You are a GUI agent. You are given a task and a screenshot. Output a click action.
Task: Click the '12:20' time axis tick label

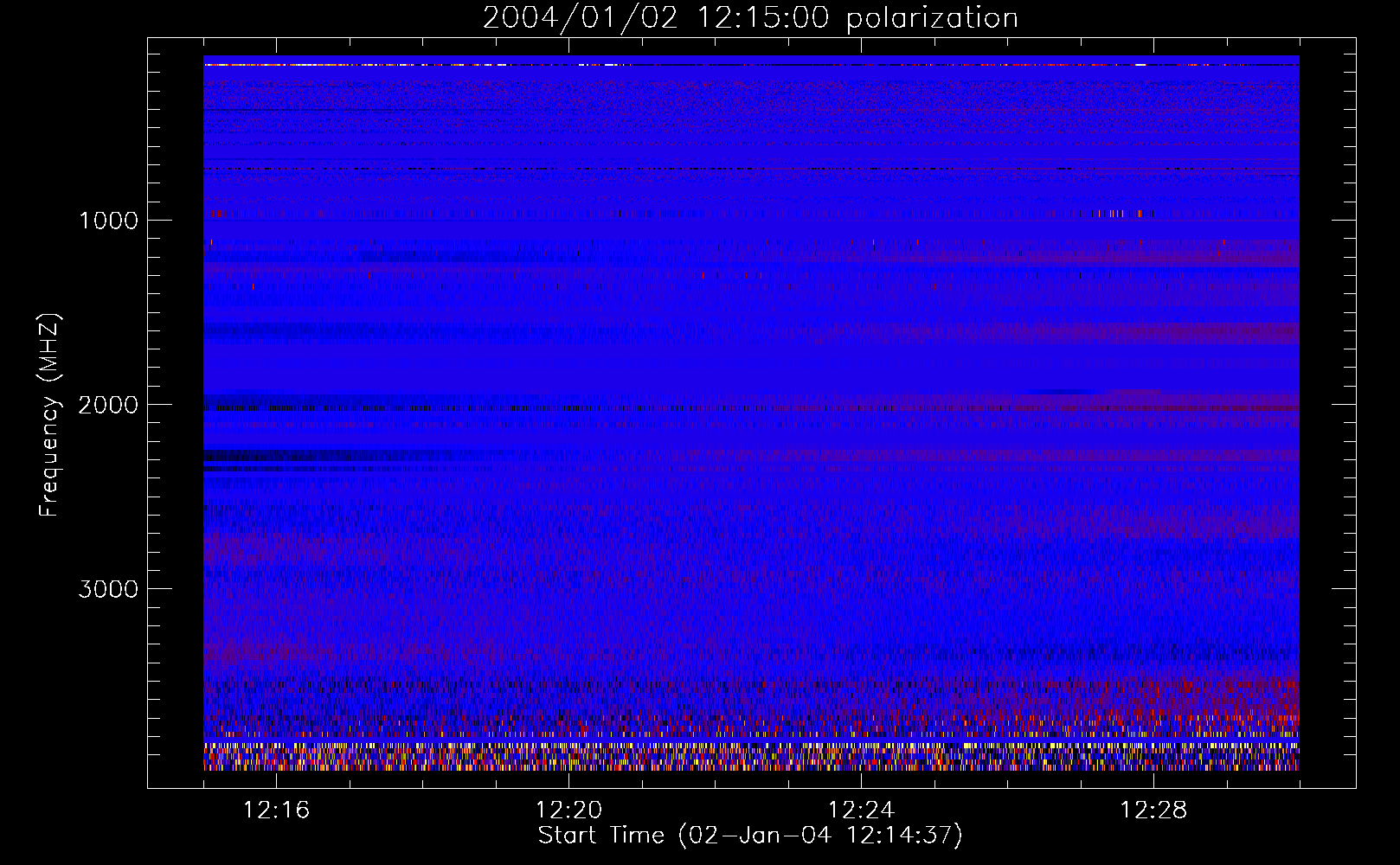pyautogui.click(x=568, y=811)
